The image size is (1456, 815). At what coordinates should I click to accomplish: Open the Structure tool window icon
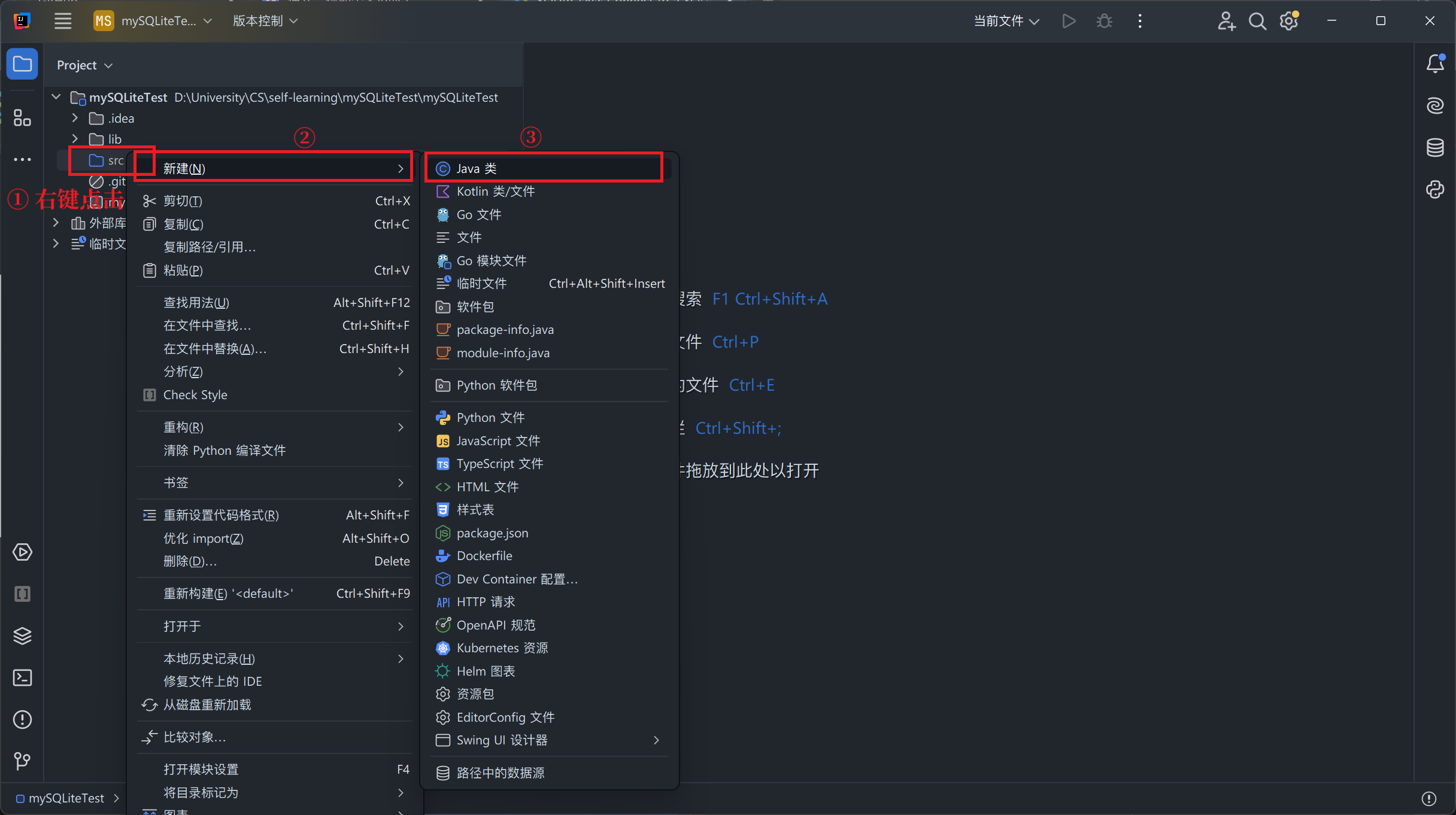click(x=22, y=118)
